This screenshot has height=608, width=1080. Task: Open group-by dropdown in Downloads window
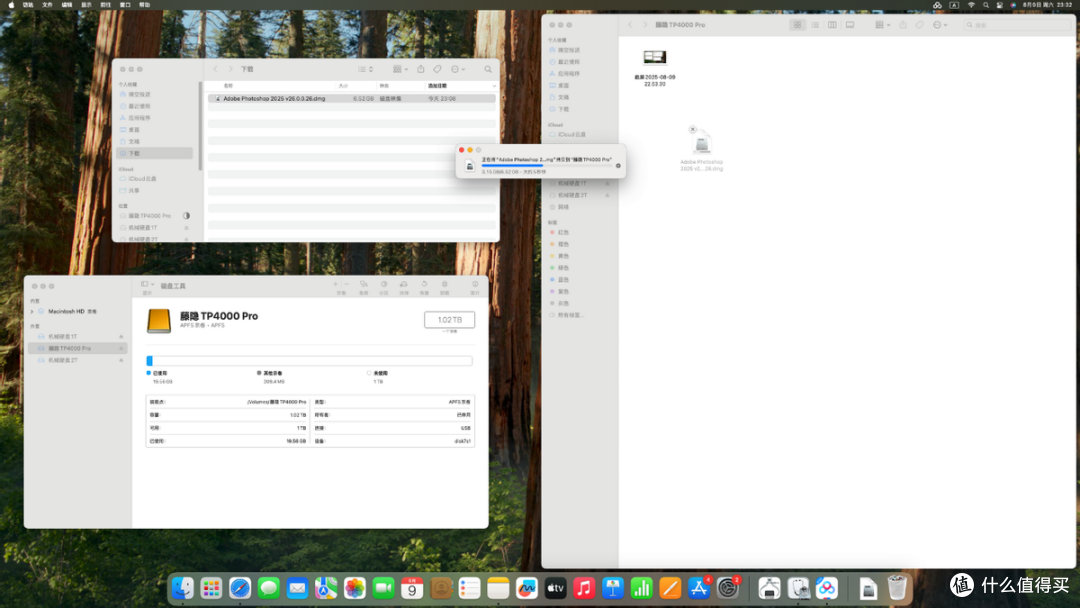pos(400,69)
